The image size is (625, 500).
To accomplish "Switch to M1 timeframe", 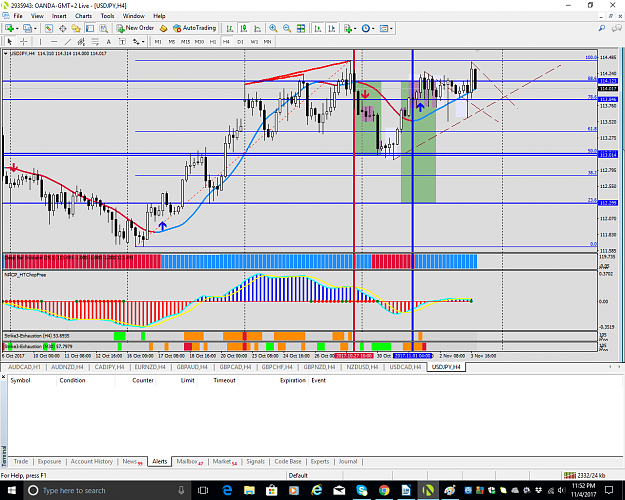I will point(158,41).
